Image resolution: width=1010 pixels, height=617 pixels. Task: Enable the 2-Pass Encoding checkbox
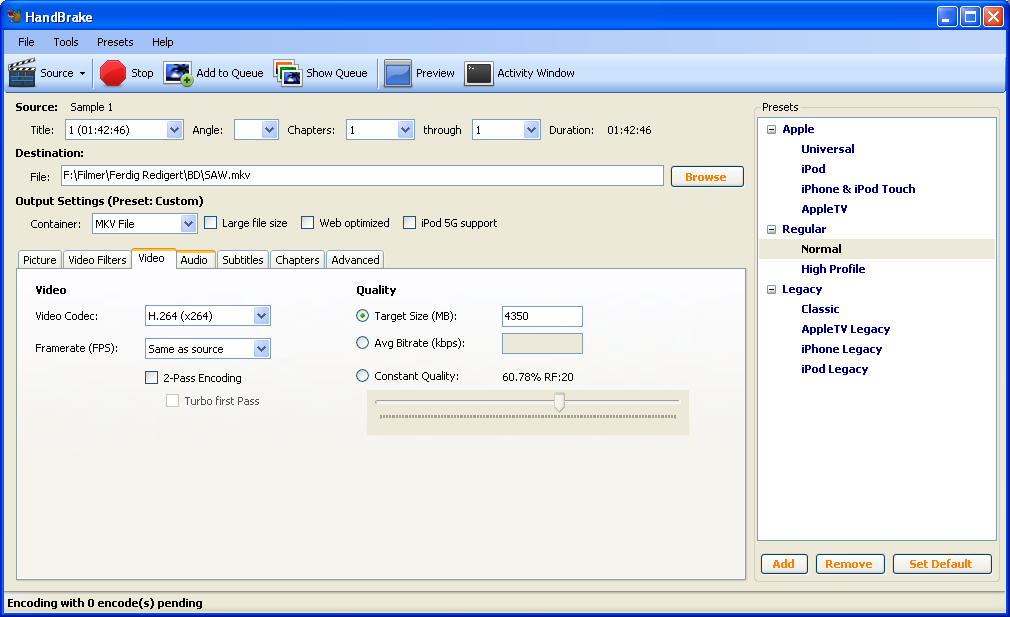click(x=152, y=378)
